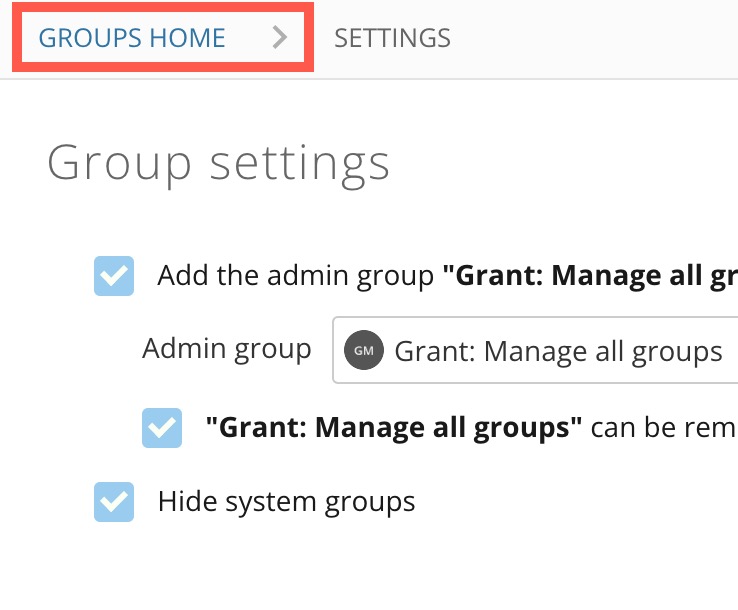Click the Admin group field label
Screen dimensions: 738x610
227,349
